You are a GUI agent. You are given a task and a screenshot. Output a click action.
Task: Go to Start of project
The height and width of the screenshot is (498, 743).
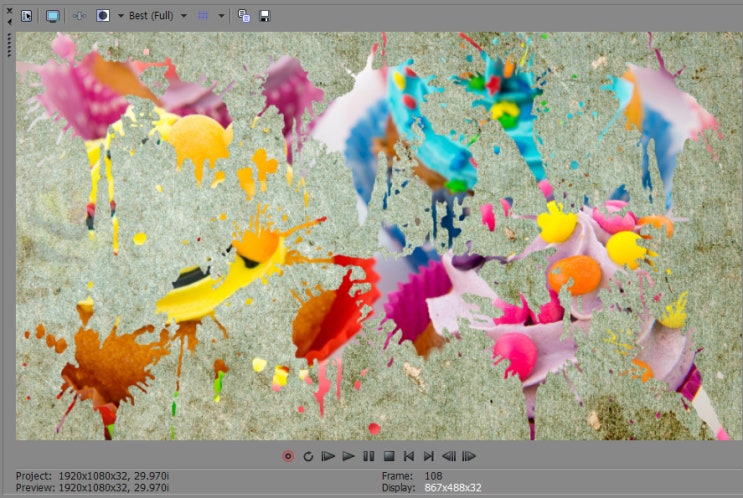point(409,456)
